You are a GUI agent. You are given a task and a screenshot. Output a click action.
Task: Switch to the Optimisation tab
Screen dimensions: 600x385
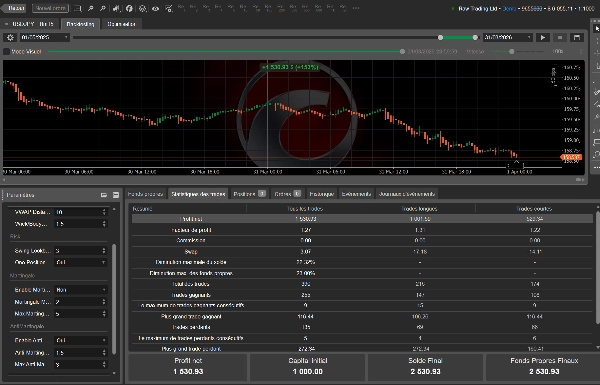(121, 24)
